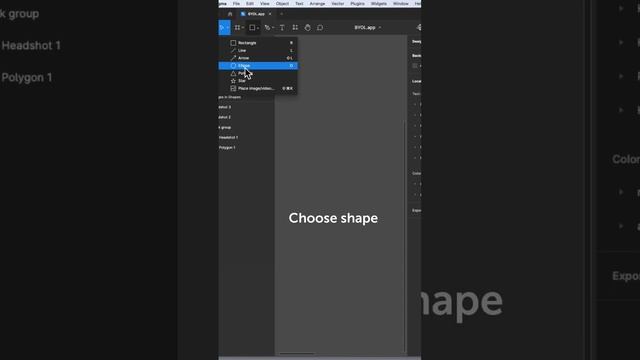Viewport: 640px width, 360px height.
Task: Select the Move tool in toolbar
Action: pyautogui.click(x=222, y=27)
